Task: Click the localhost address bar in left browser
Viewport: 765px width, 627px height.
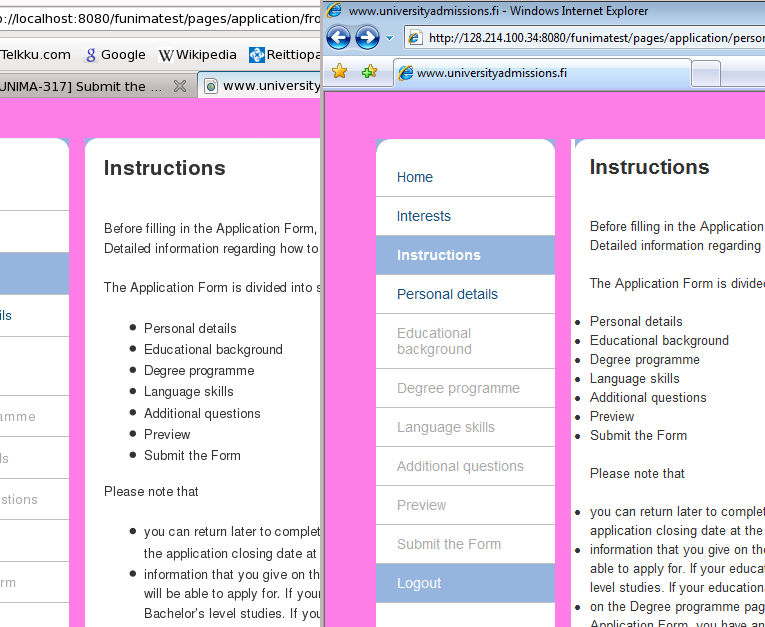Action: pyautogui.click(x=160, y=19)
